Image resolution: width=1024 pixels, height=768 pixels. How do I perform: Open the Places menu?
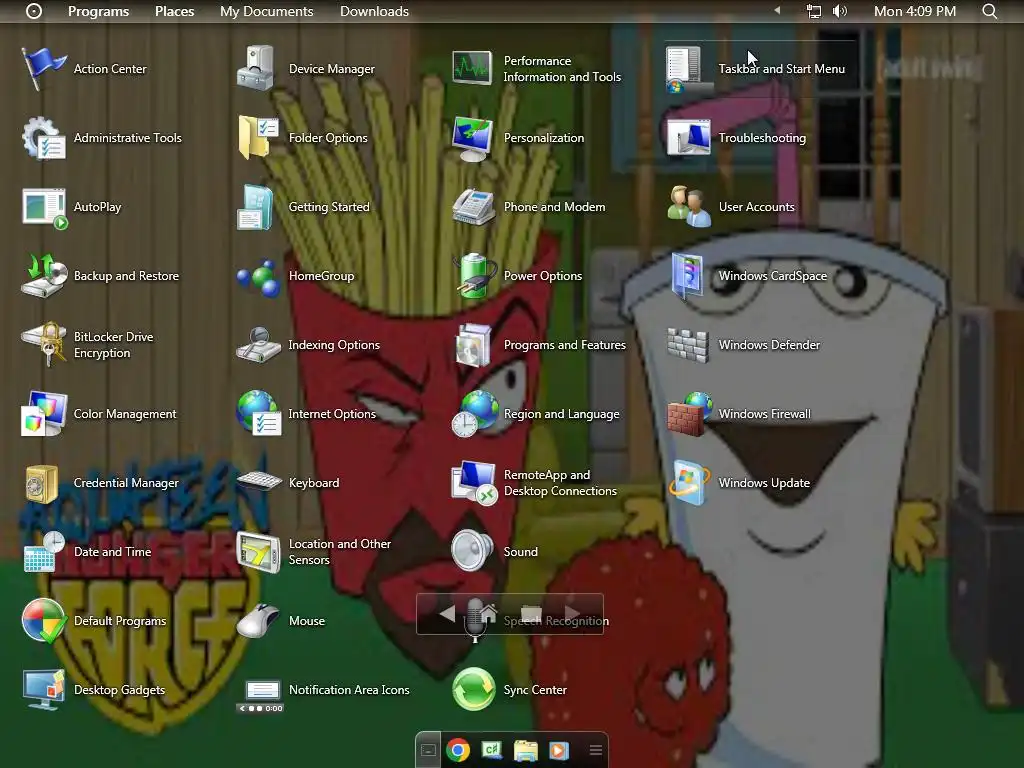pyautogui.click(x=174, y=11)
